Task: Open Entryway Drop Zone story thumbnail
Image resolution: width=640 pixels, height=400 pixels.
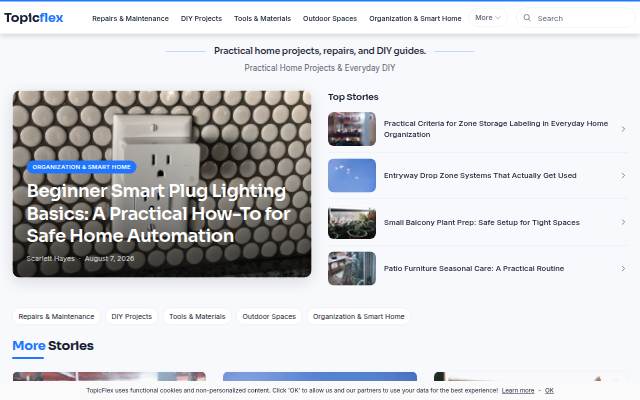Action: (x=352, y=176)
